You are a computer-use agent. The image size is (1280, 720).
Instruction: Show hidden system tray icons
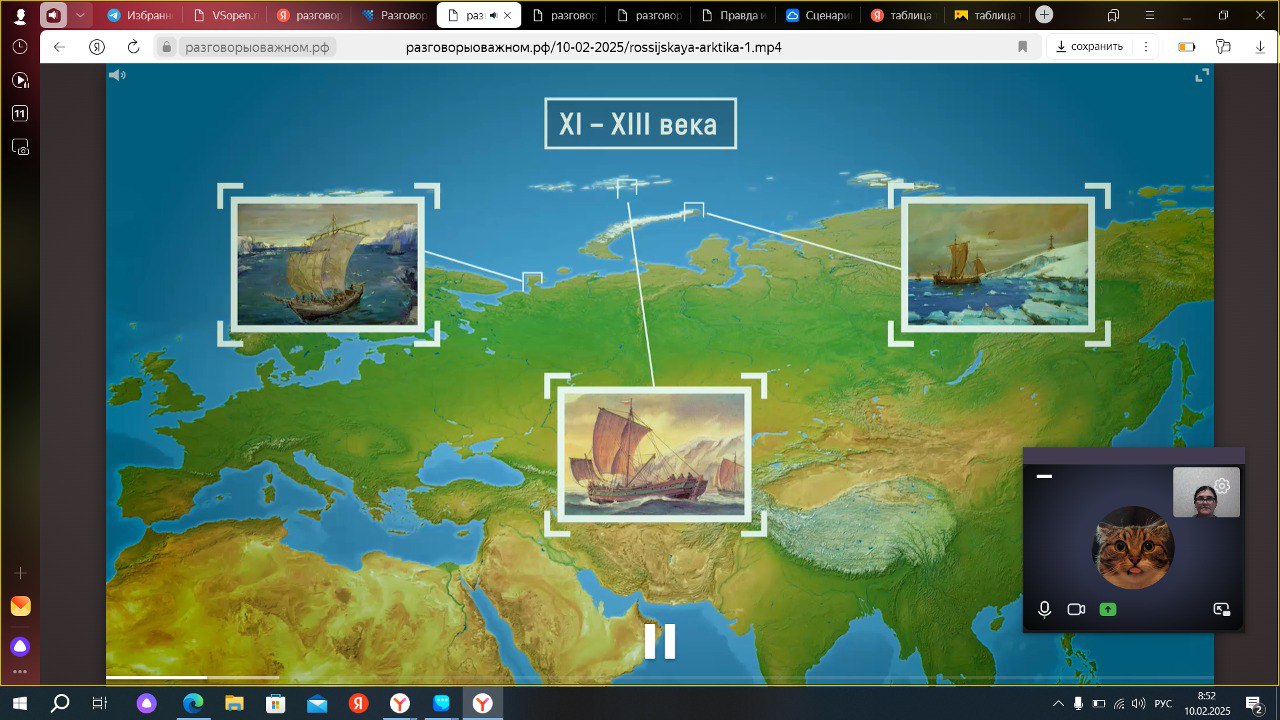coord(1058,704)
